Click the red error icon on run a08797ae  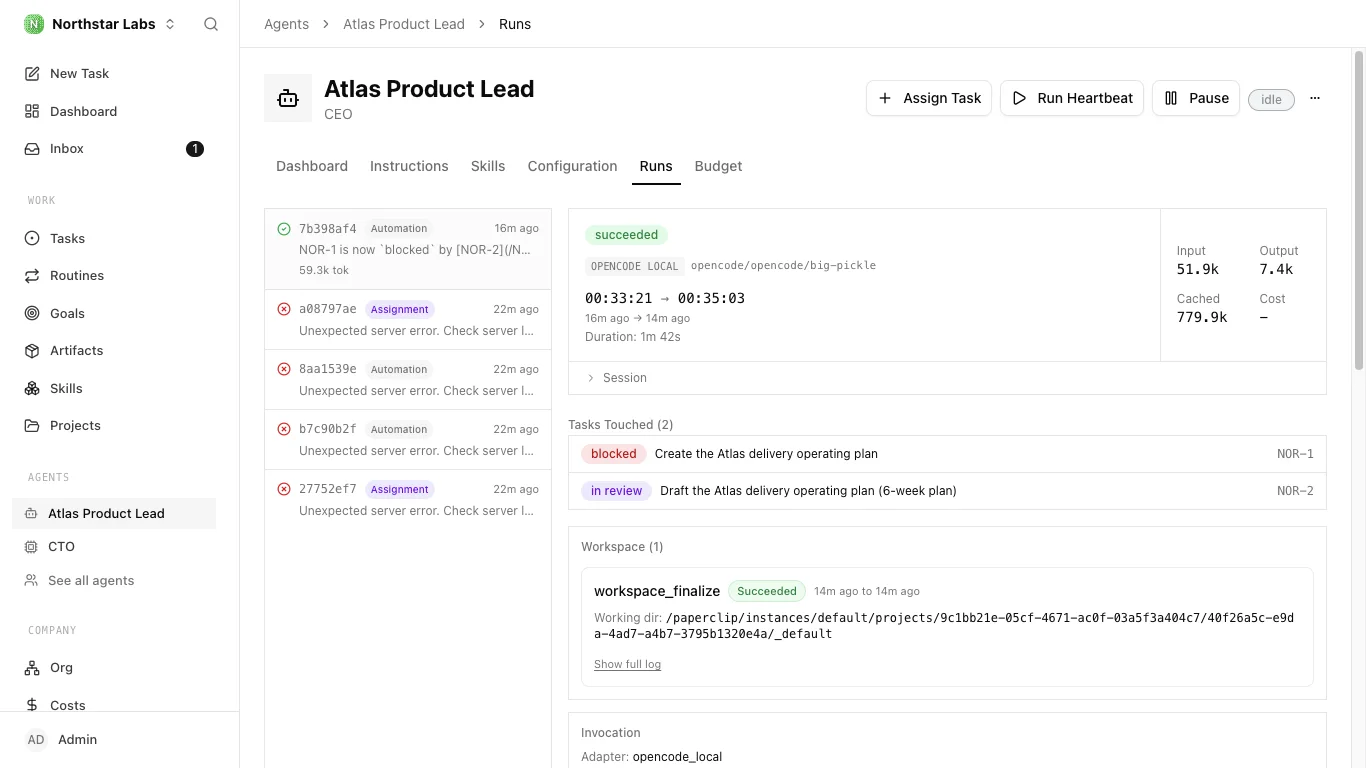284,309
